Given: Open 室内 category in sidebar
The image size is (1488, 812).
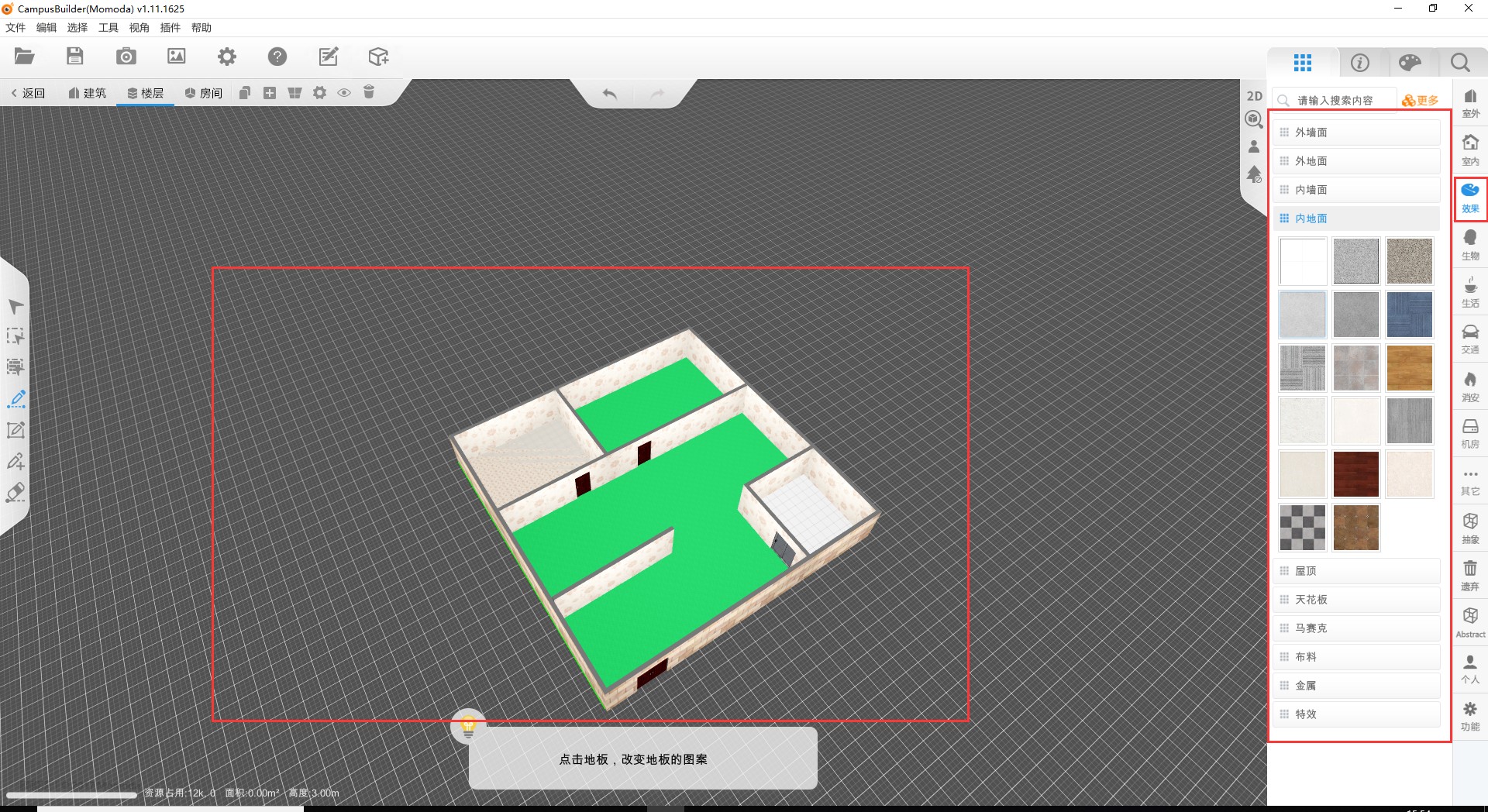Looking at the screenshot, I should (x=1470, y=150).
